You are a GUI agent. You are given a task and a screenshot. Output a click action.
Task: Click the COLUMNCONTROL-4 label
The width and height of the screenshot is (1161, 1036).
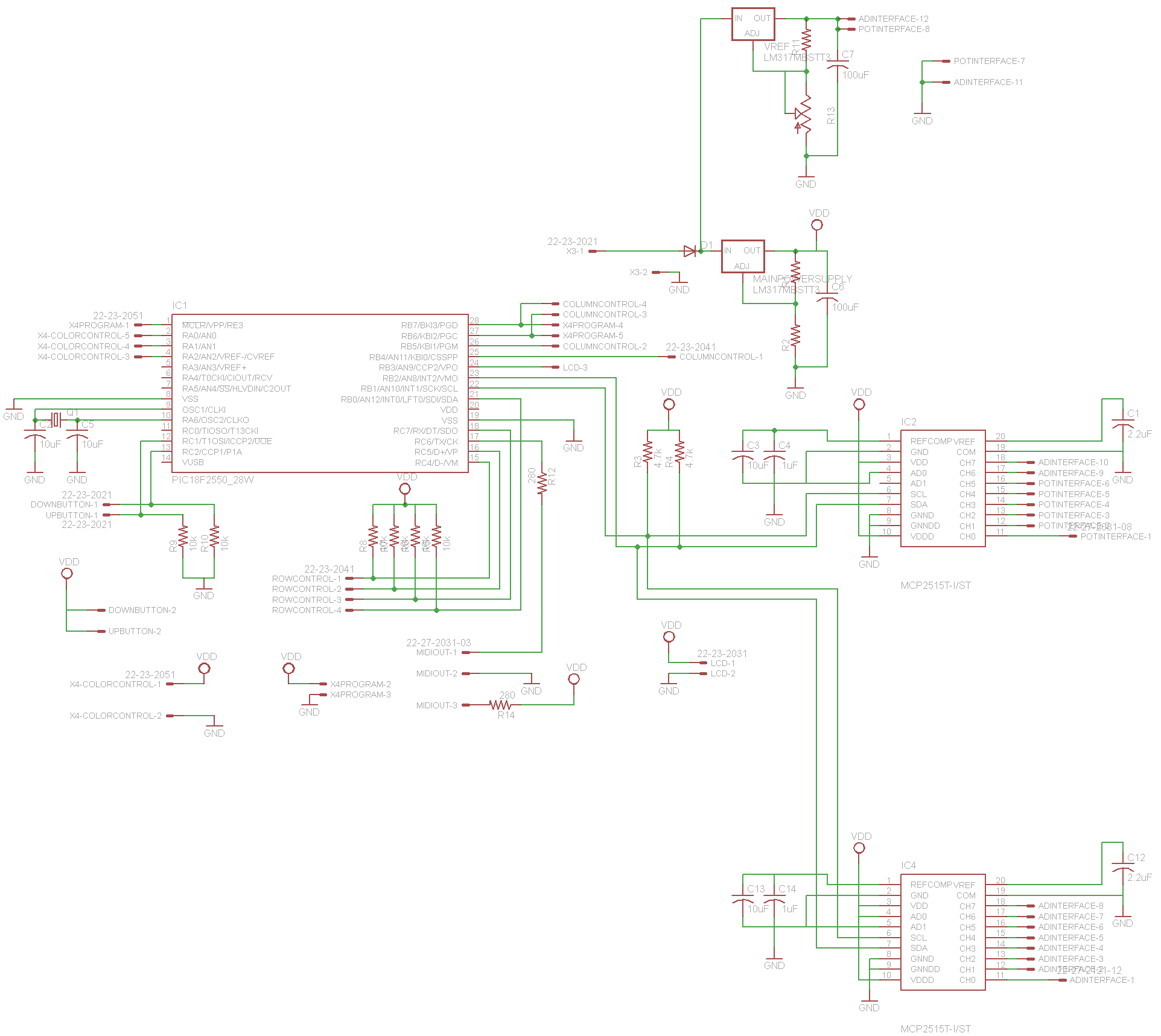605,304
